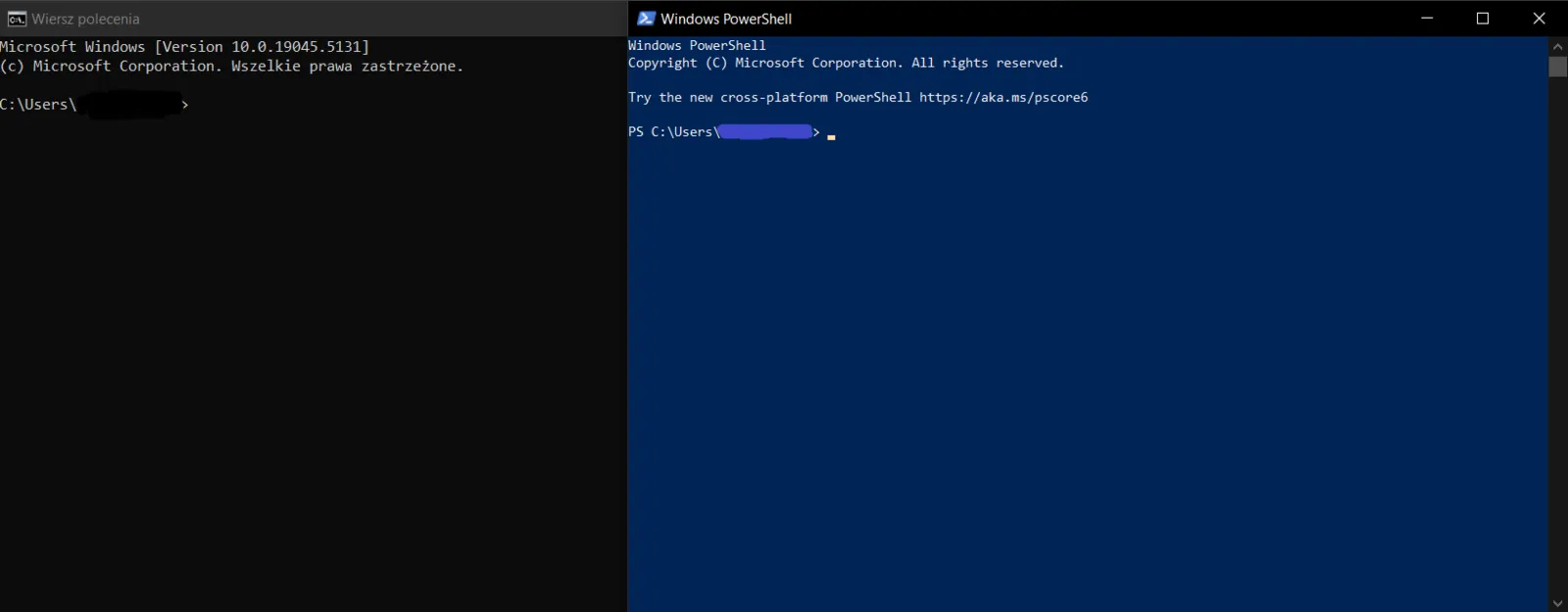Click the PowerShell scrollbar down arrow
Screen dimensions: 1568x612
1558,603
